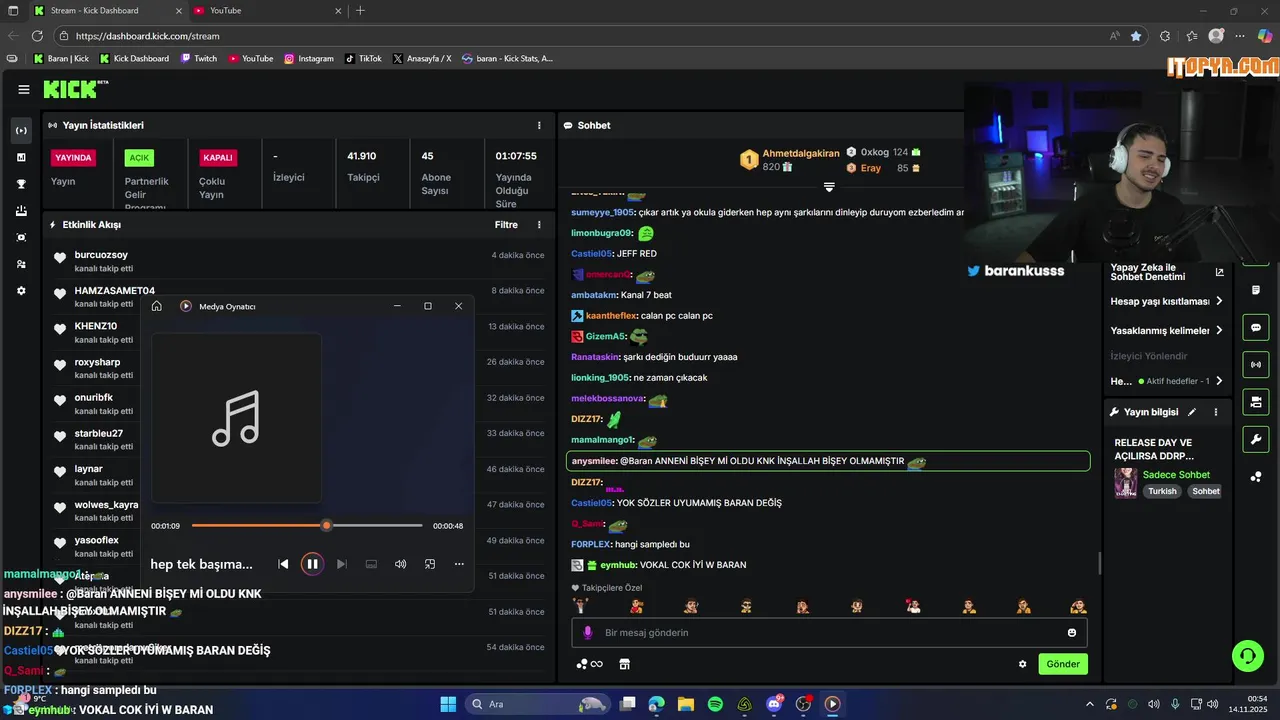Viewport: 1280px width, 720px height.
Task: Select the Stream broadcast icon in left sidebar
Action: [x=21, y=131]
